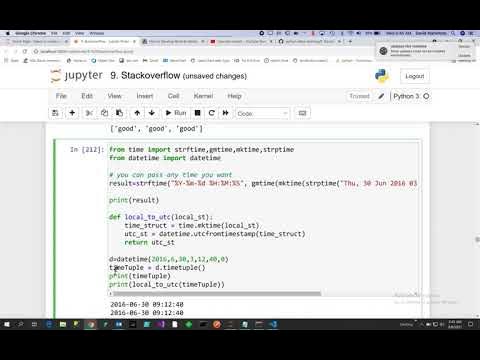Open Task View on the taskbar

pos(34,324)
